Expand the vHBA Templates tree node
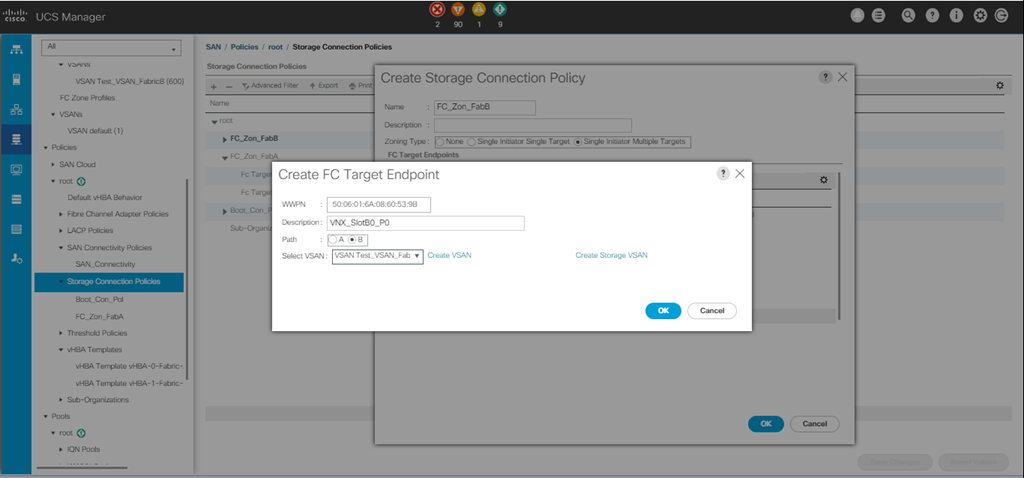 (x=61, y=350)
